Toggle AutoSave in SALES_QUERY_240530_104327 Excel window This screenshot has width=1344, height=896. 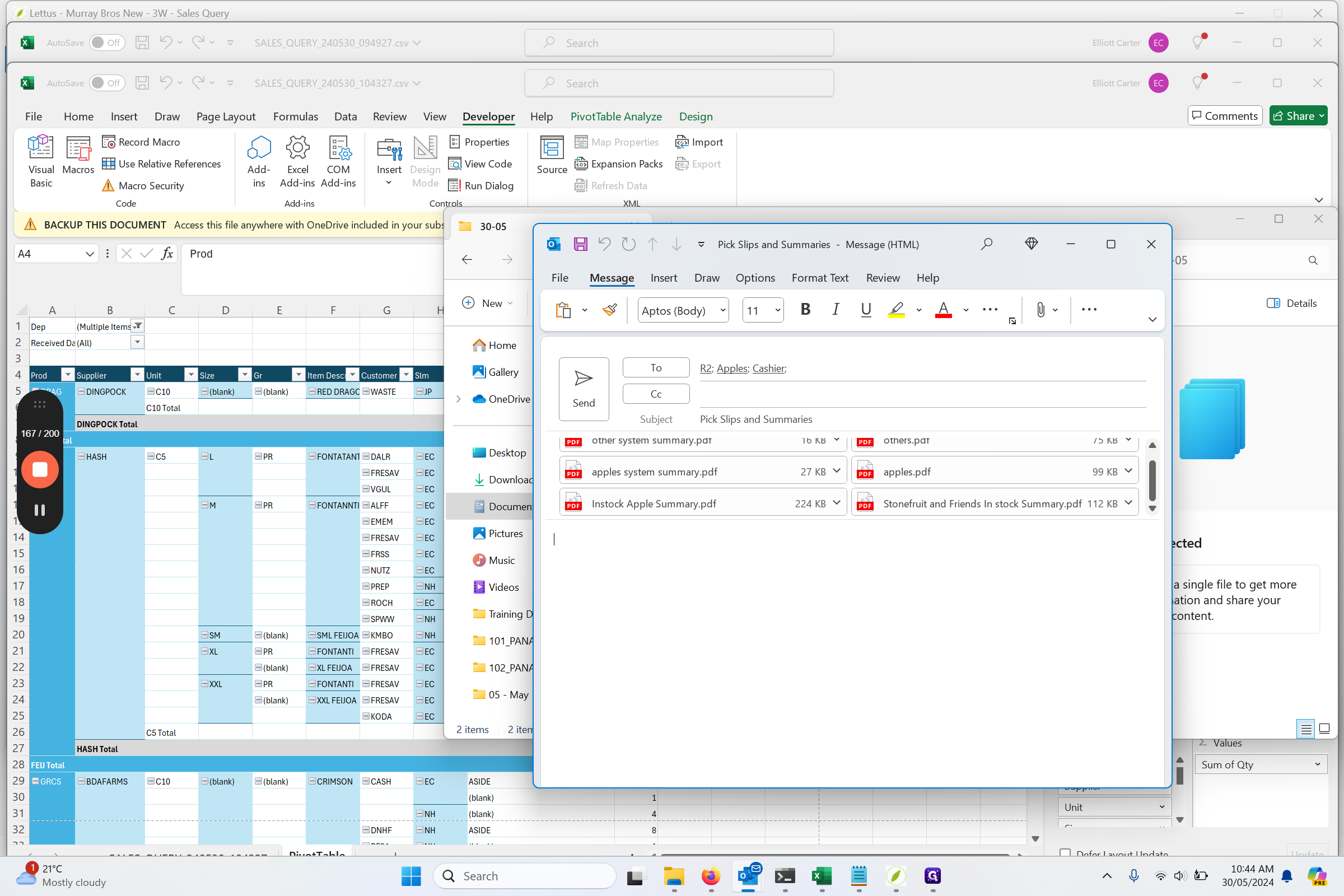pyautogui.click(x=107, y=83)
